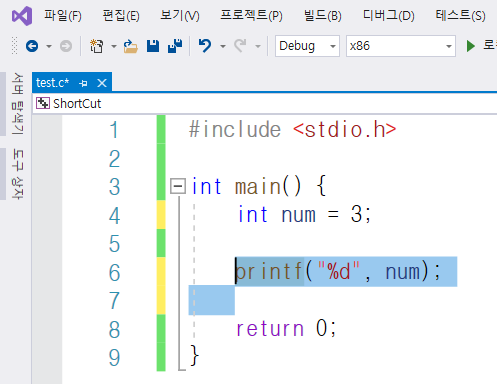The width and height of the screenshot is (497, 384).
Task: Undo the last edit
Action: pos(205,46)
